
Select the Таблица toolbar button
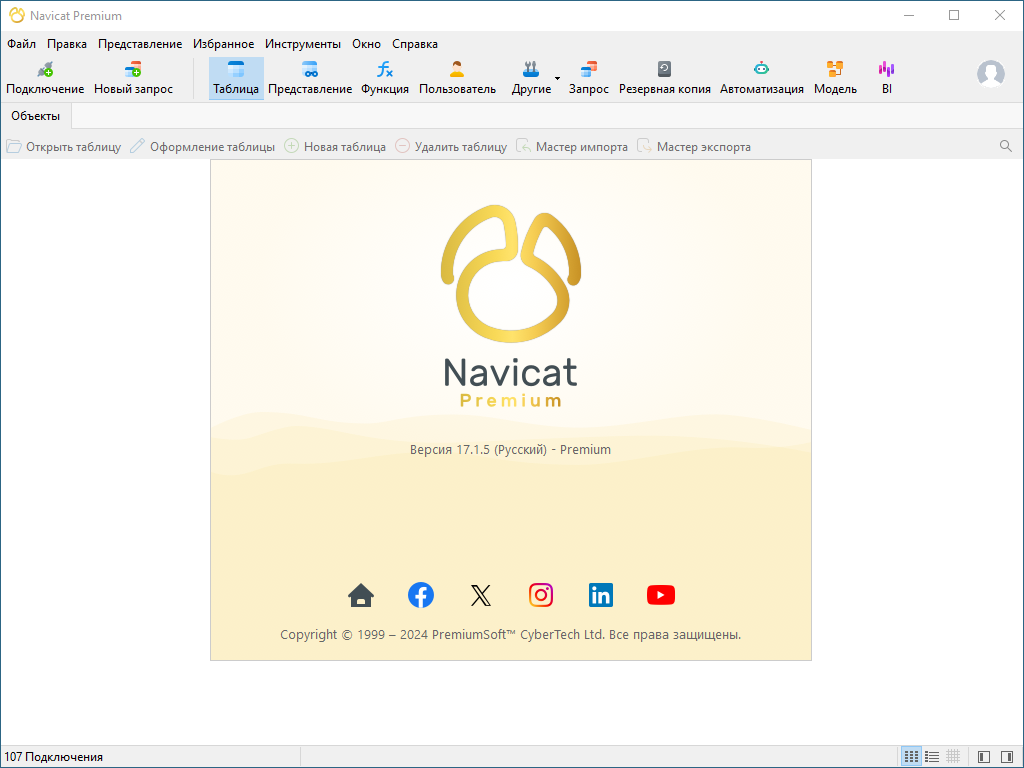pos(236,78)
